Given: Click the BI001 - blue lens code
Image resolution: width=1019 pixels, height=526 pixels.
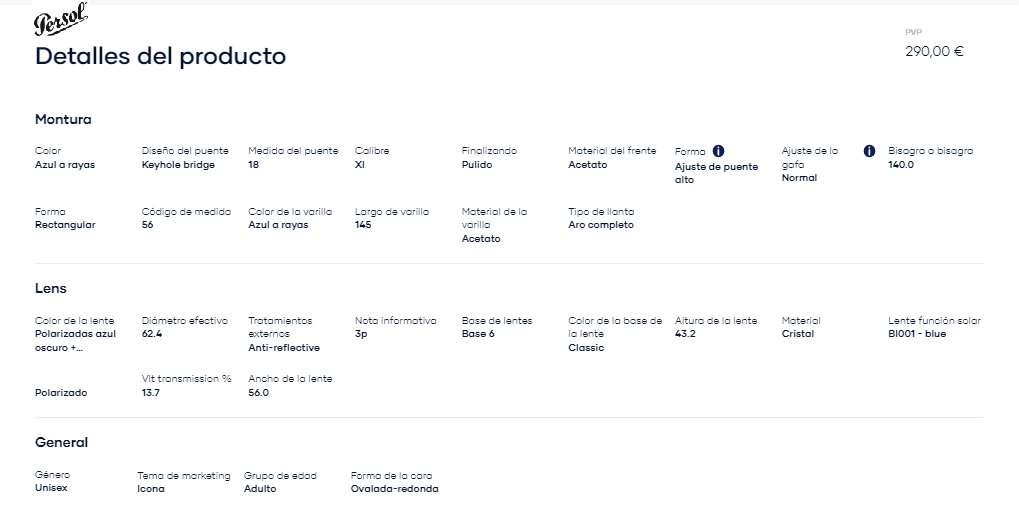Looking at the screenshot, I should (x=917, y=334).
